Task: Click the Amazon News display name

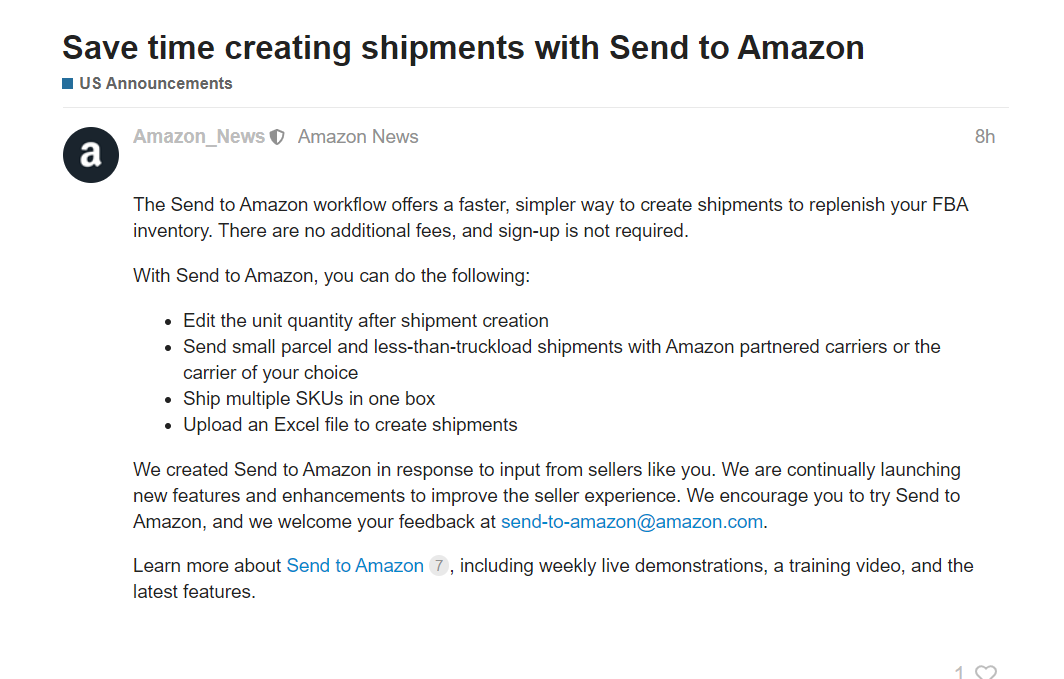Action: (x=358, y=137)
